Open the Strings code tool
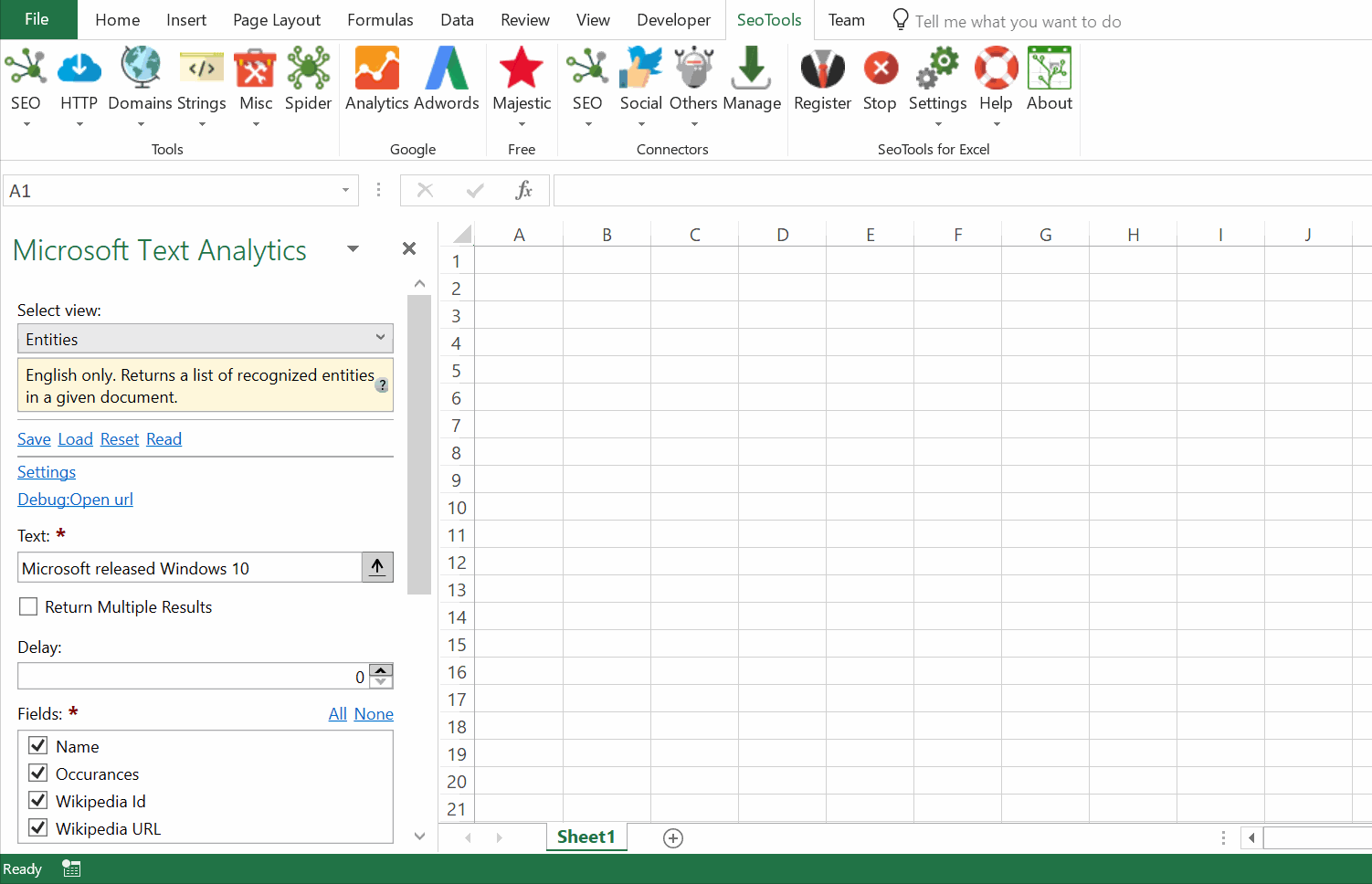Viewport: 1372px width, 884px height. [202, 68]
